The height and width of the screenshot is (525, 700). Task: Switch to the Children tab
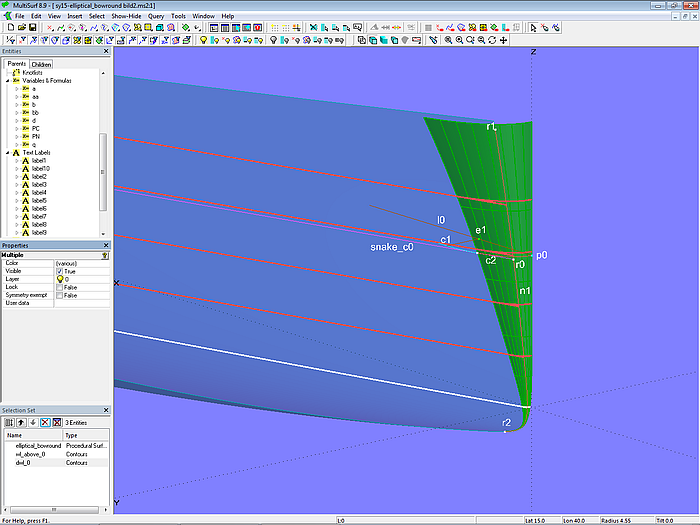click(41, 64)
